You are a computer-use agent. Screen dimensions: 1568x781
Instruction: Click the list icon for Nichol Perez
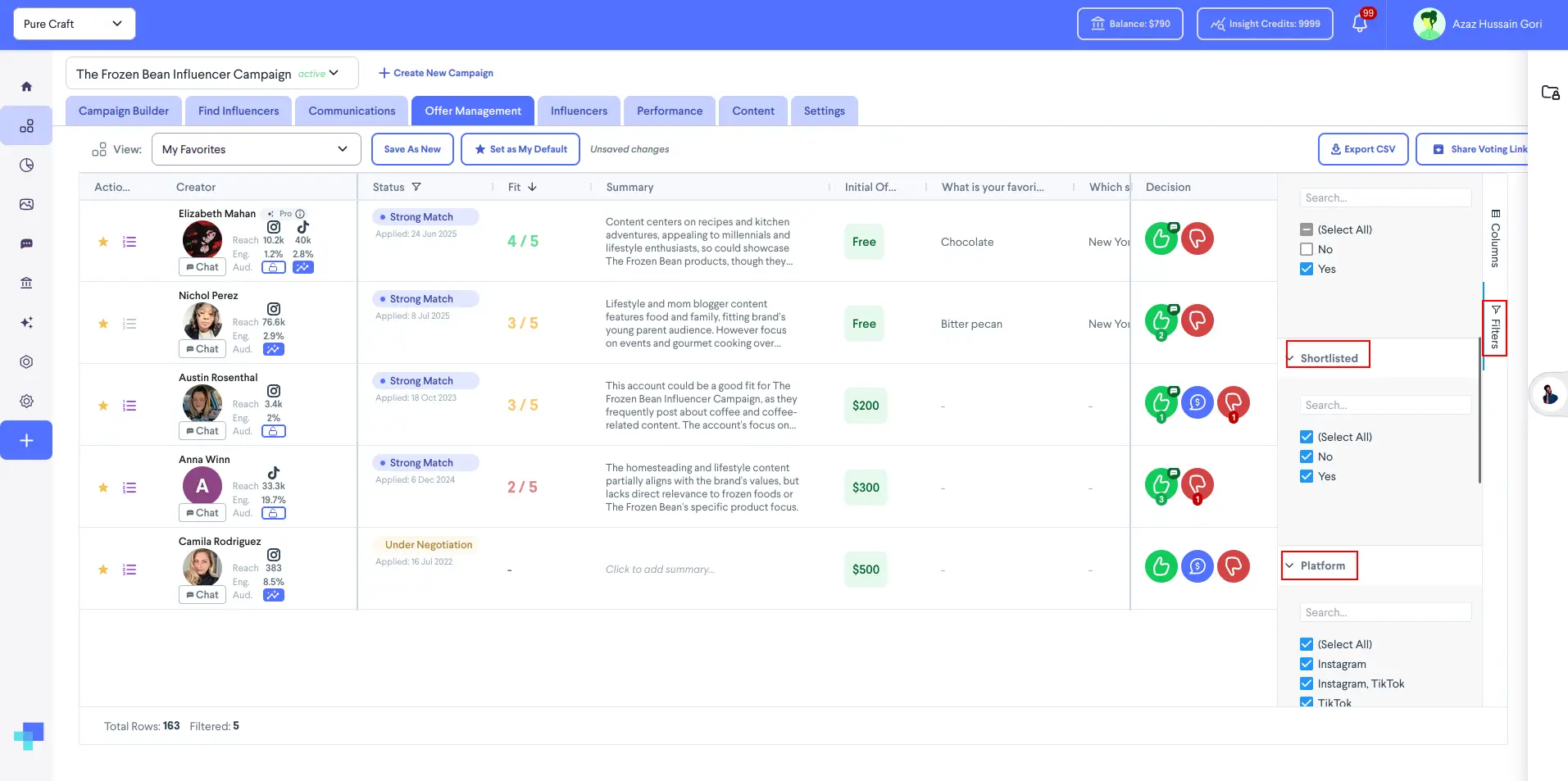pyautogui.click(x=130, y=324)
